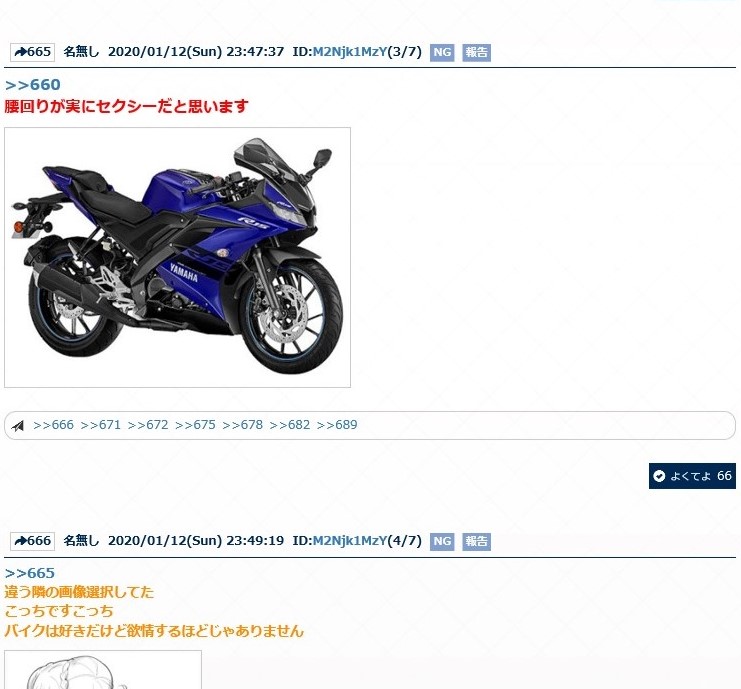Jump to reply >>671
Image resolution: width=741 pixels, height=689 pixels.
pos(101,425)
